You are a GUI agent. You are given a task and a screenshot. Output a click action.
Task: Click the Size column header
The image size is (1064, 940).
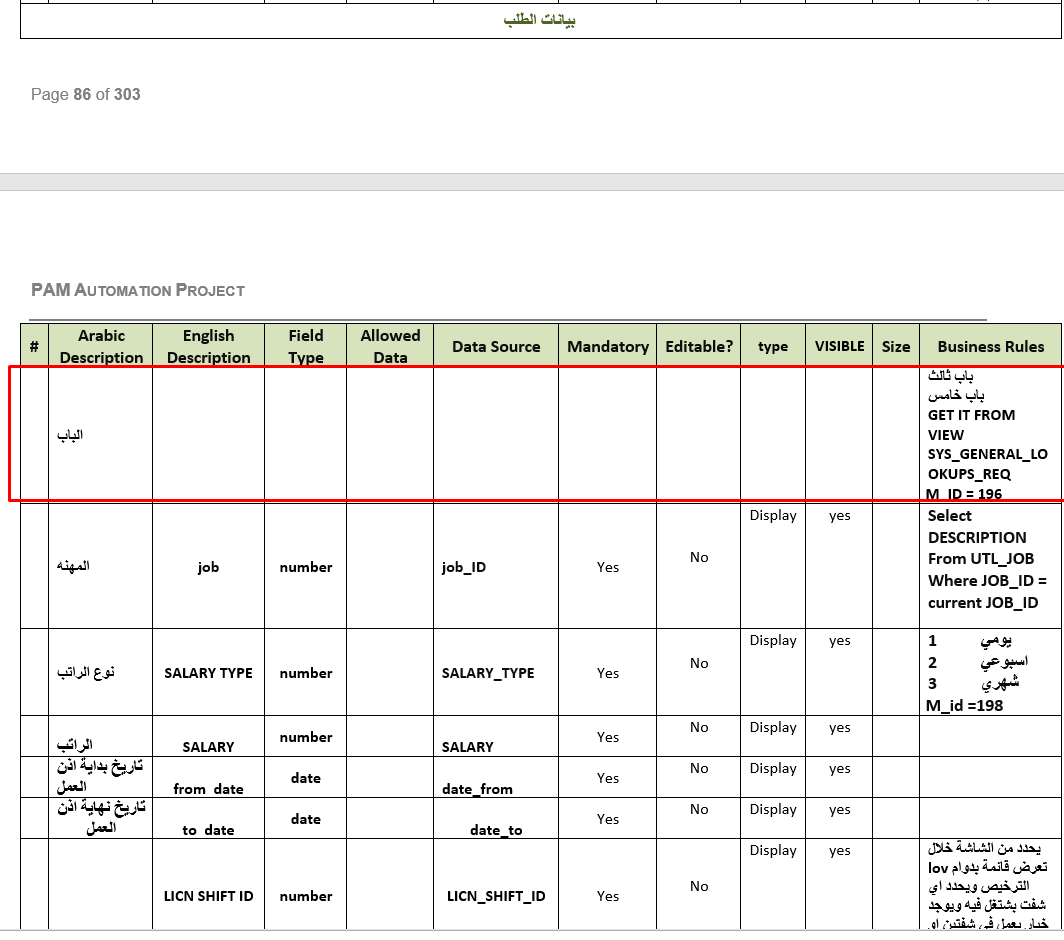click(x=896, y=346)
